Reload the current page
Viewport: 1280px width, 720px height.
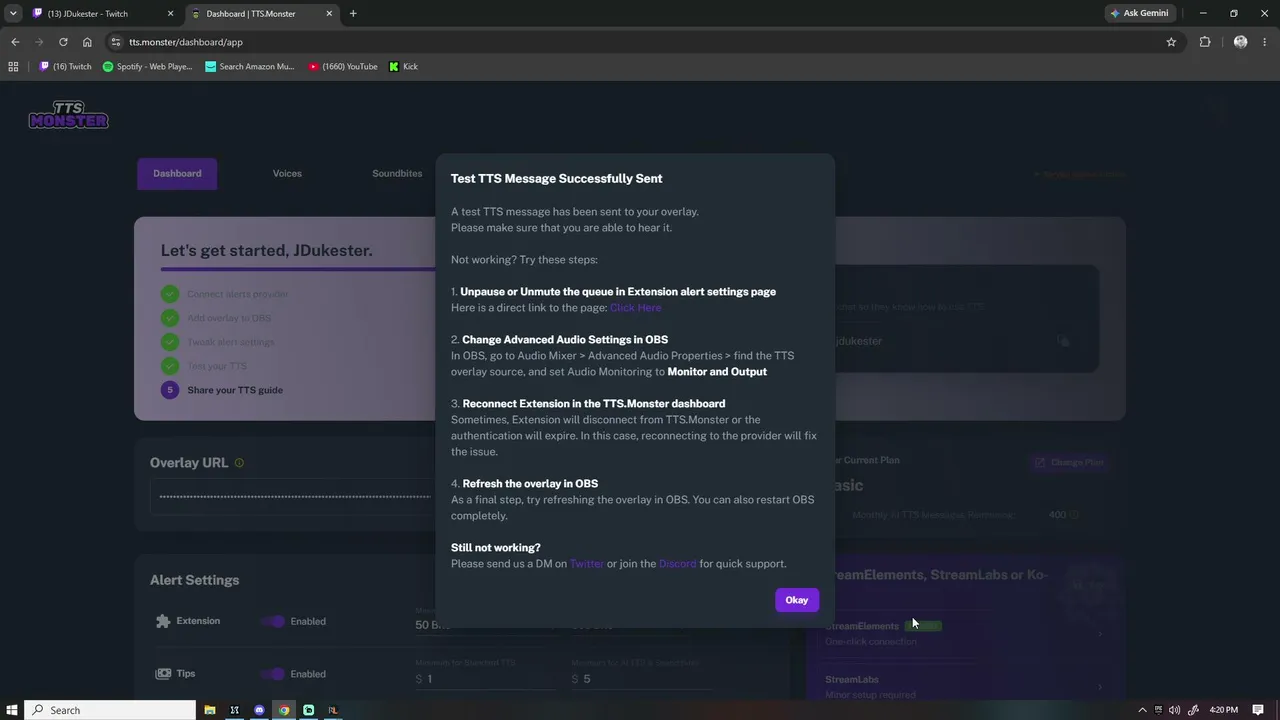tap(63, 42)
